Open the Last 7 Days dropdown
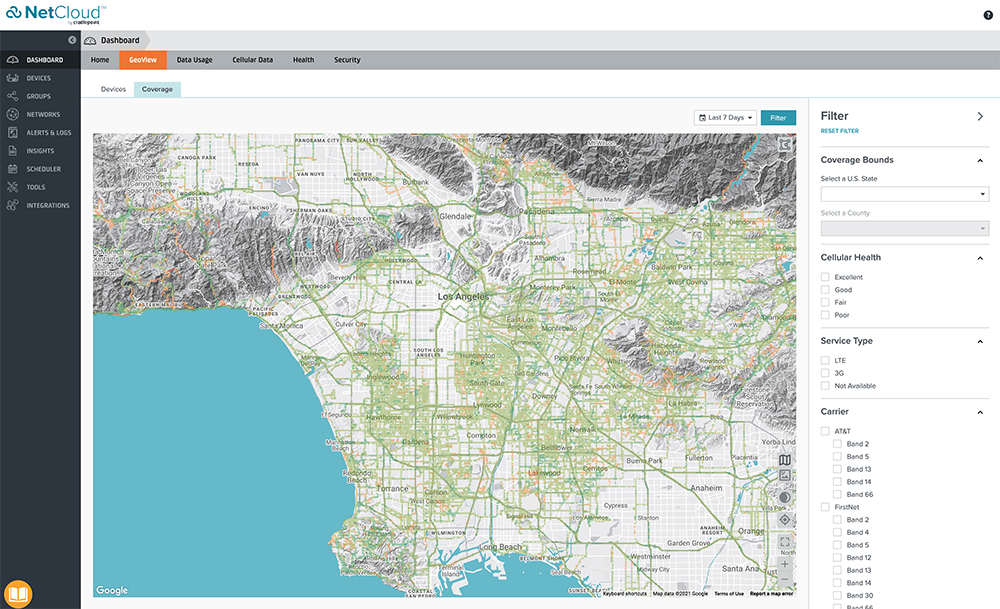The image size is (1000, 609). (x=724, y=118)
